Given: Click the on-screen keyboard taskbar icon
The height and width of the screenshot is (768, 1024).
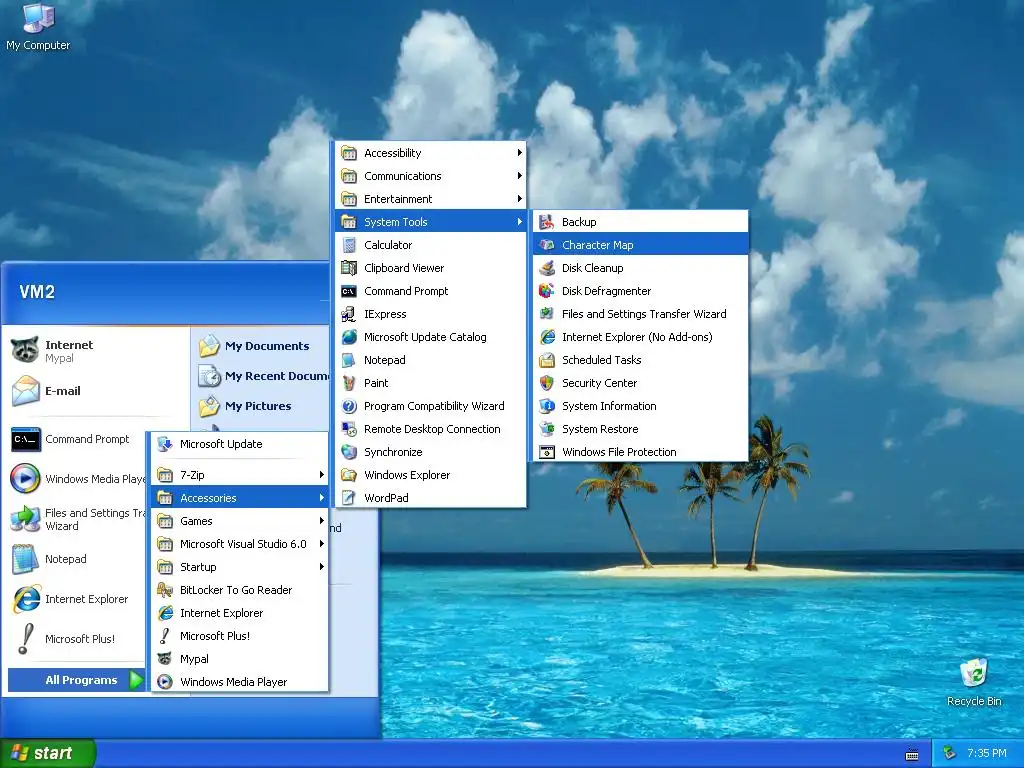Looking at the screenshot, I should [912, 755].
